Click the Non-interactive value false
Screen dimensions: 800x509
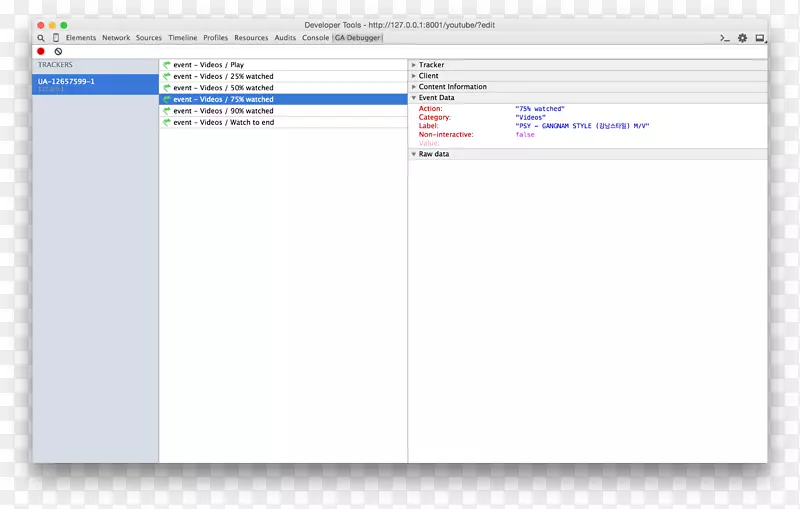tap(525, 135)
